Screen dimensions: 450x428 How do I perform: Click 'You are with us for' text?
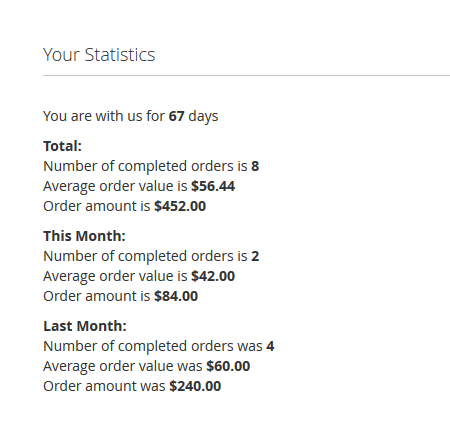point(104,116)
